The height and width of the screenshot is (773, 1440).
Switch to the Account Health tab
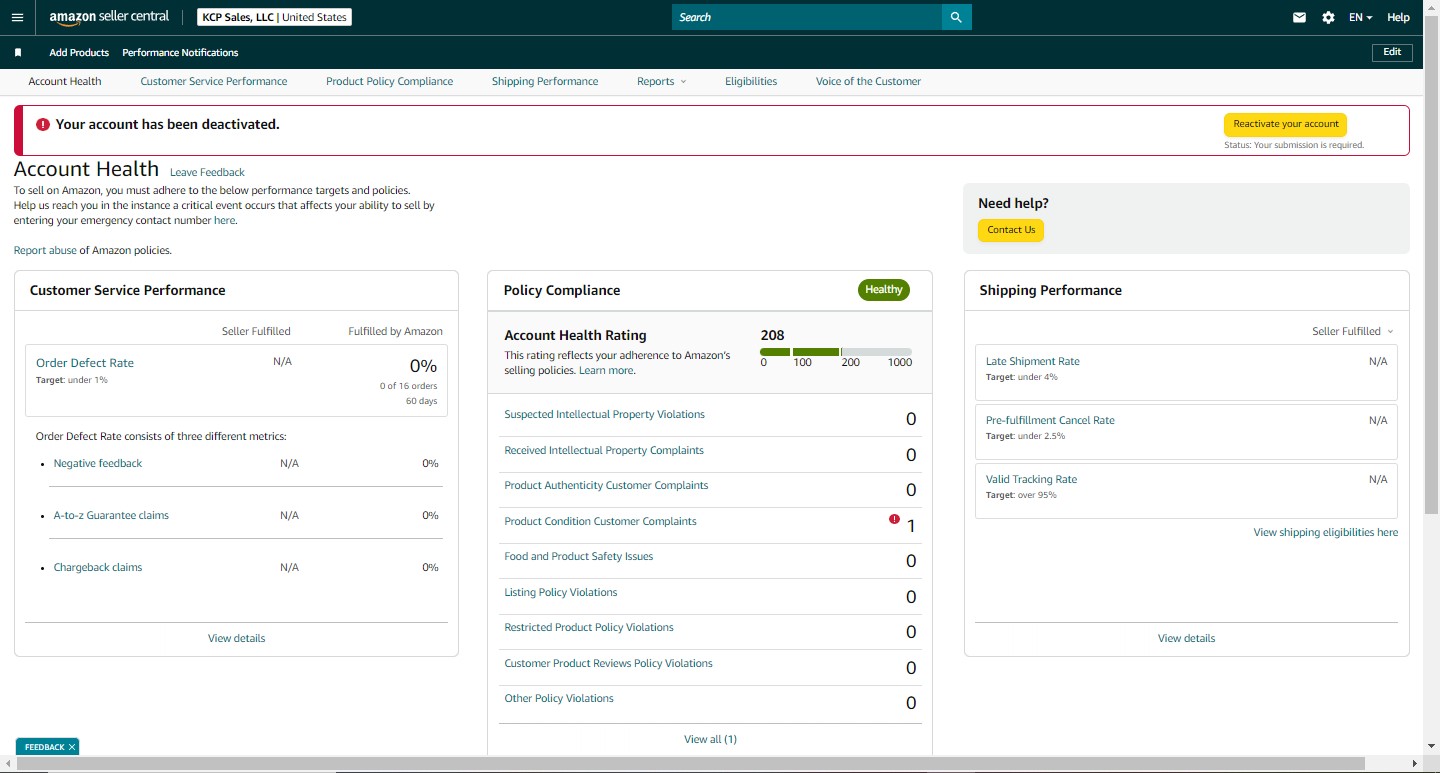click(65, 81)
